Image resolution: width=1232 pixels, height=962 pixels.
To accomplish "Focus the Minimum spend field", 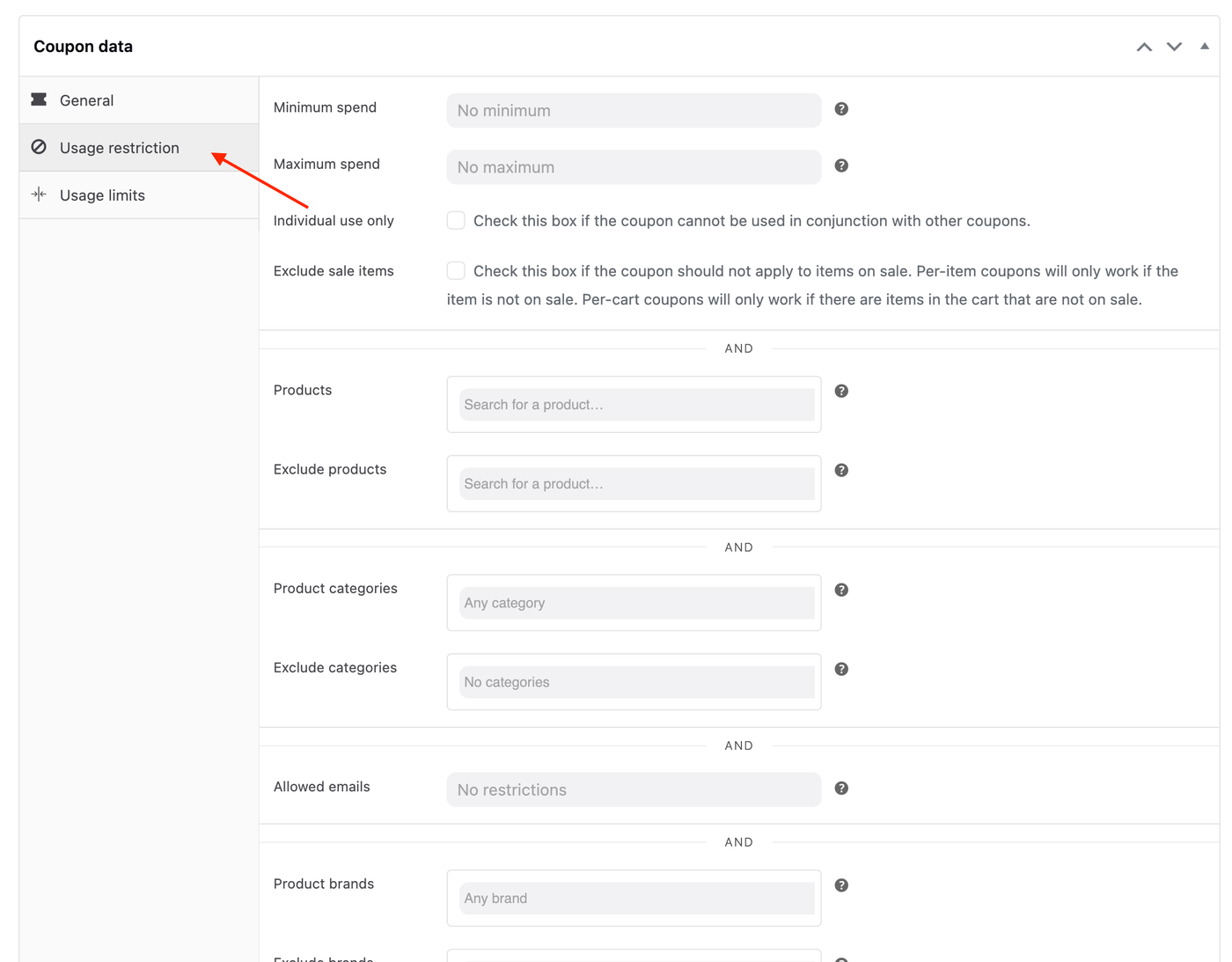I will [634, 111].
